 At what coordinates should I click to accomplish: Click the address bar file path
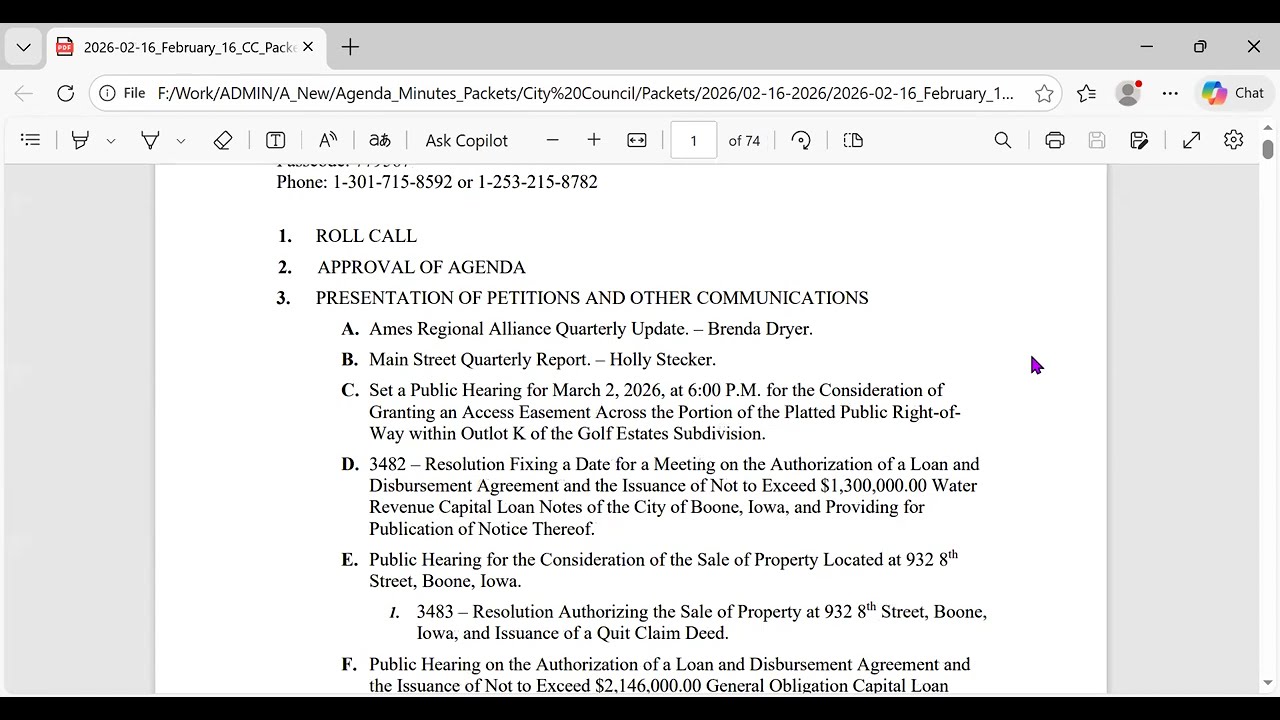point(585,93)
